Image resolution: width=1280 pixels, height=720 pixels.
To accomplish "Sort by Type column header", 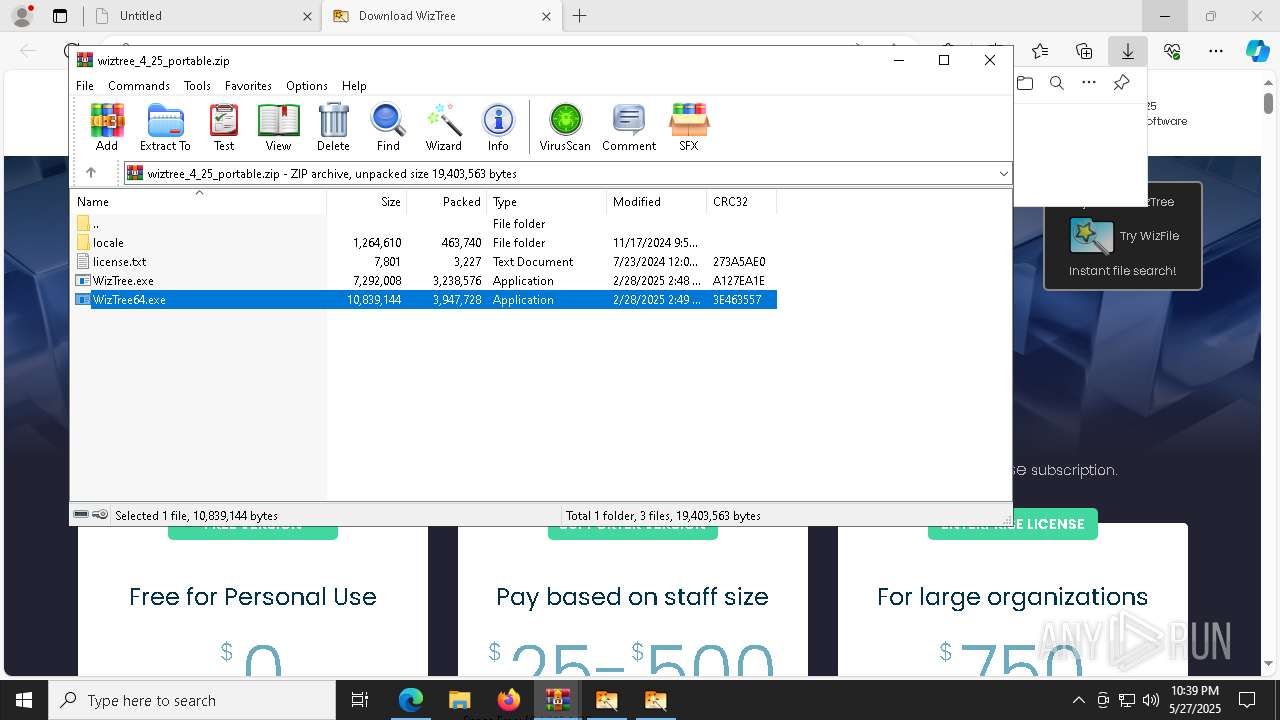I will tap(546, 202).
